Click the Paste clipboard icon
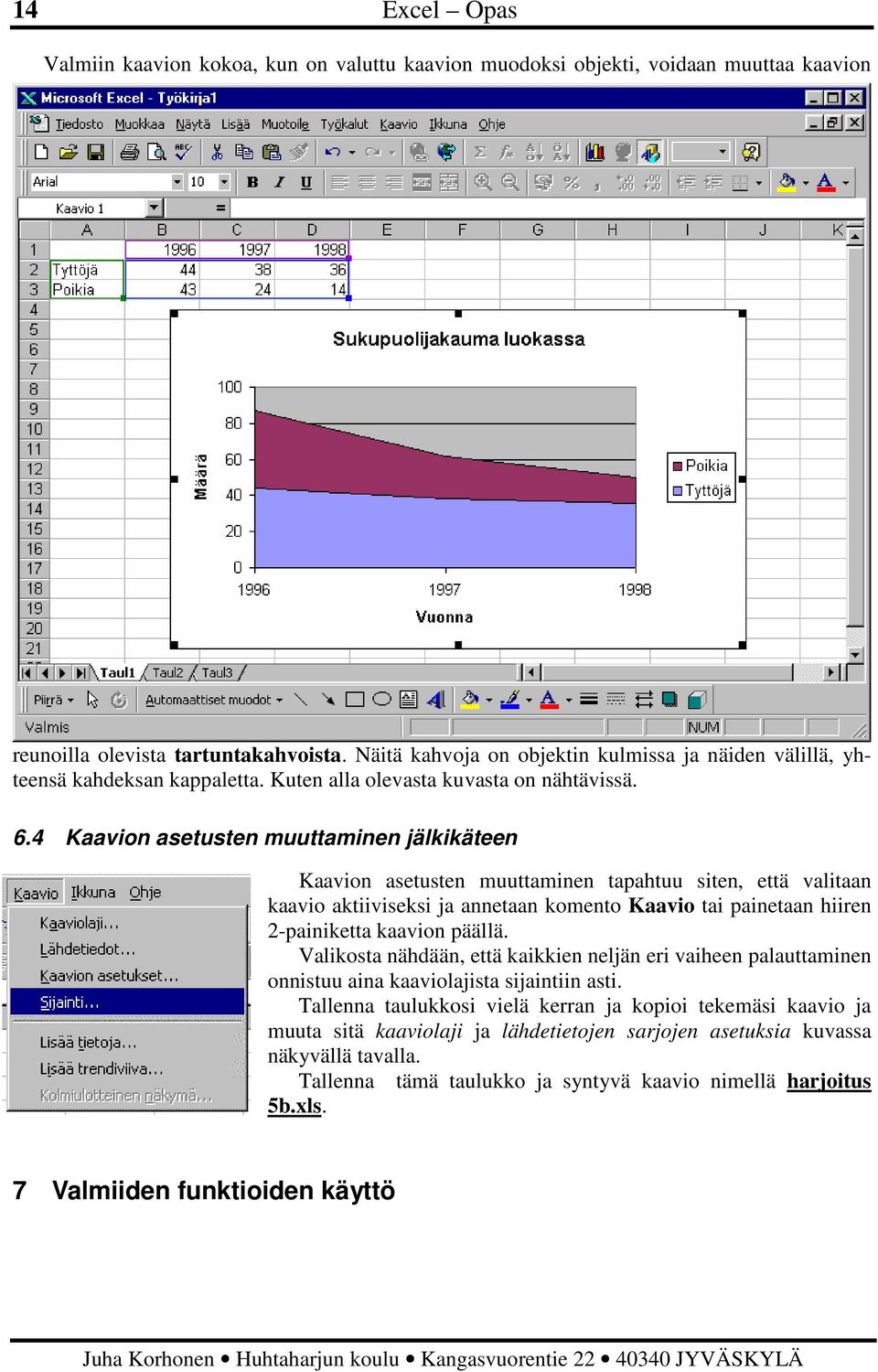 pos(271,152)
